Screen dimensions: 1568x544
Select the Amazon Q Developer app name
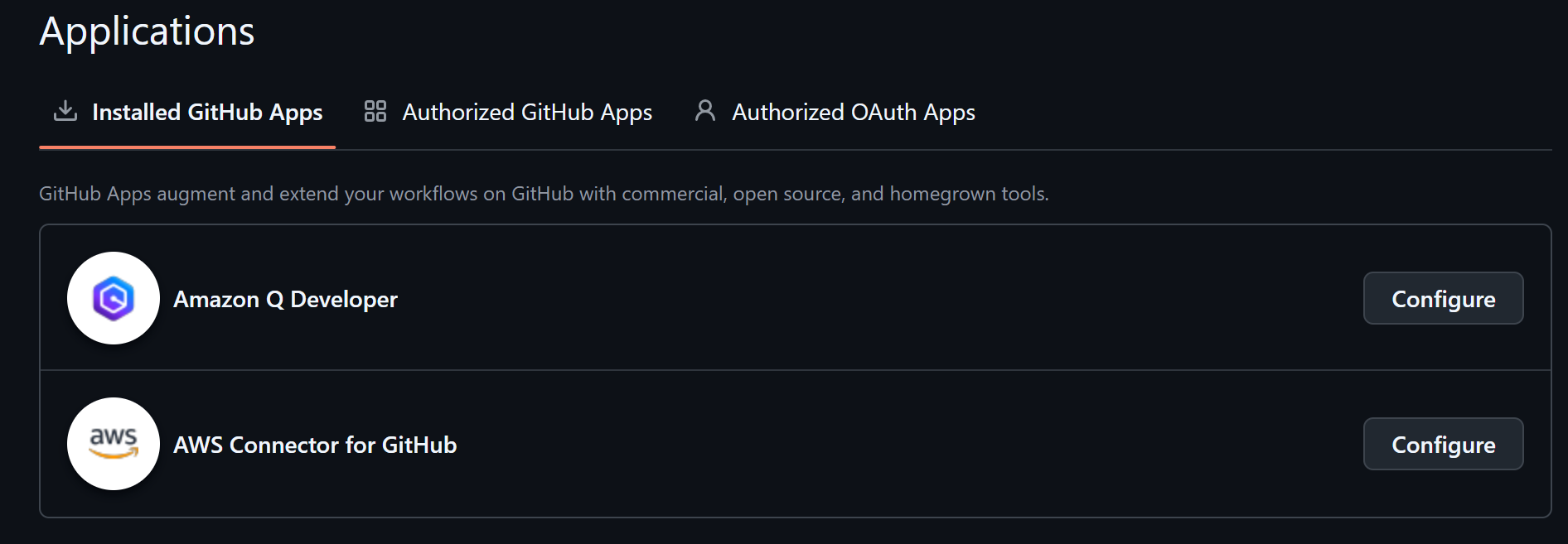[x=285, y=299]
